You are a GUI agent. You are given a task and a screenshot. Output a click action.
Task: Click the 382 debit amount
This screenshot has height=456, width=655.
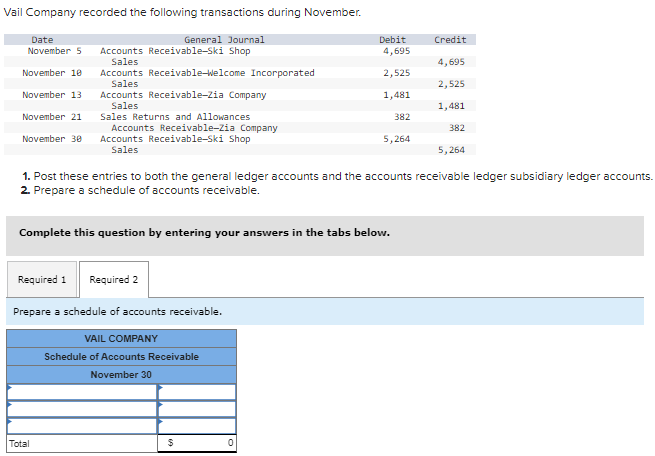(402, 117)
